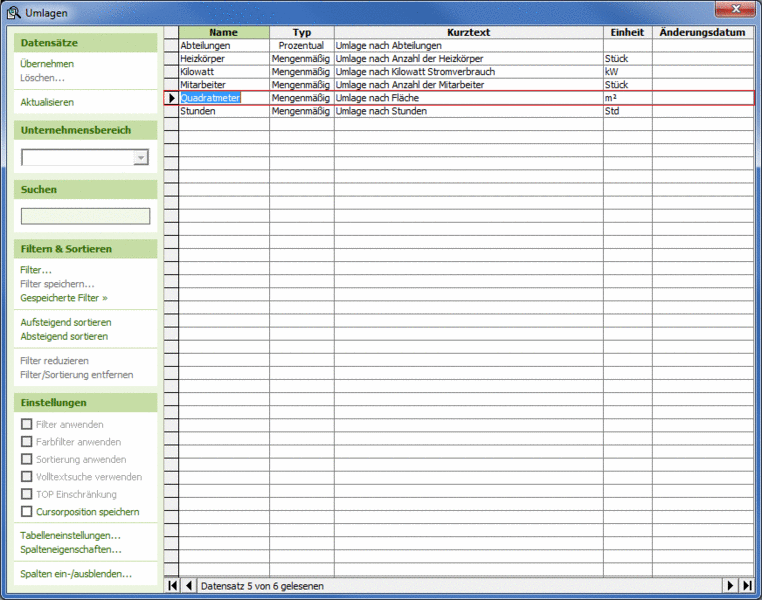Click the Name column header

[x=224, y=33]
